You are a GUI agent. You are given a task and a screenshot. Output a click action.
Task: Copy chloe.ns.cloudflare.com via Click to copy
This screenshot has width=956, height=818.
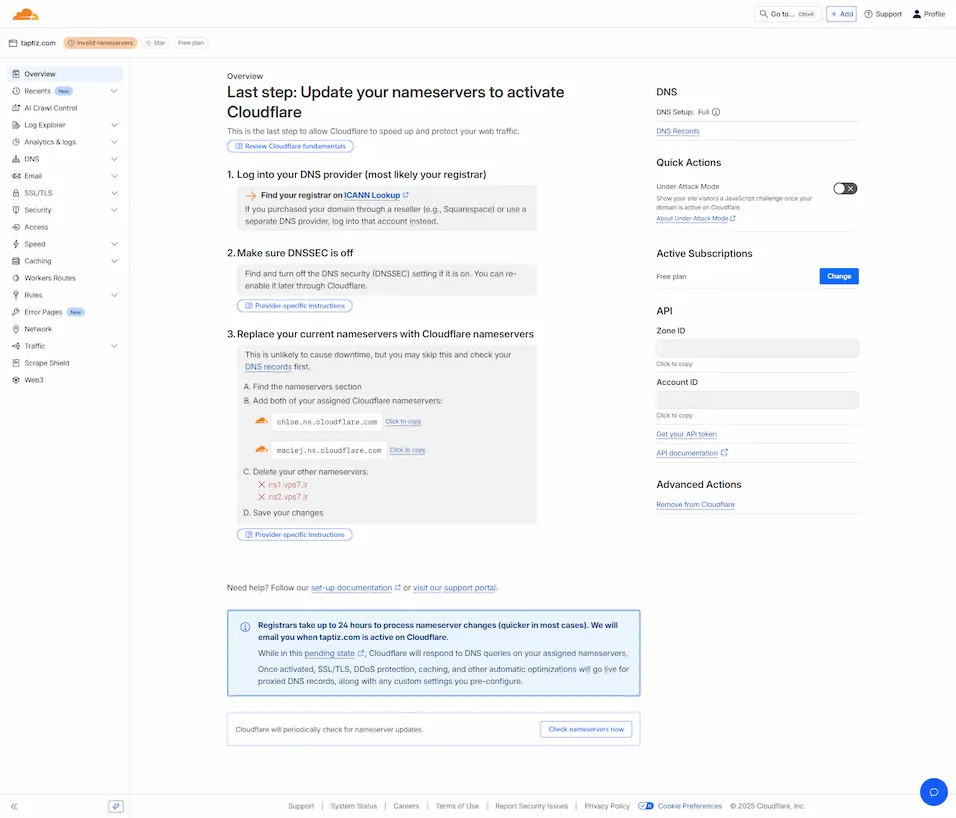(x=403, y=422)
